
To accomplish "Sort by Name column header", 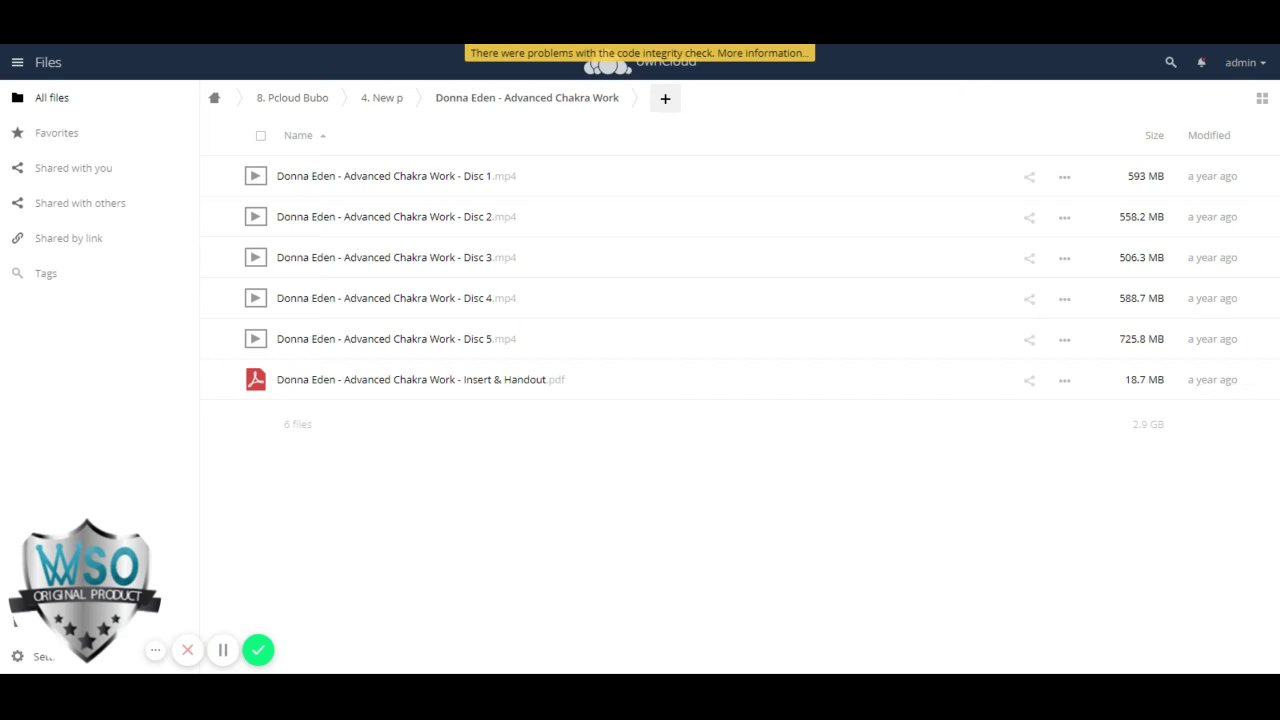I will click(298, 135).
